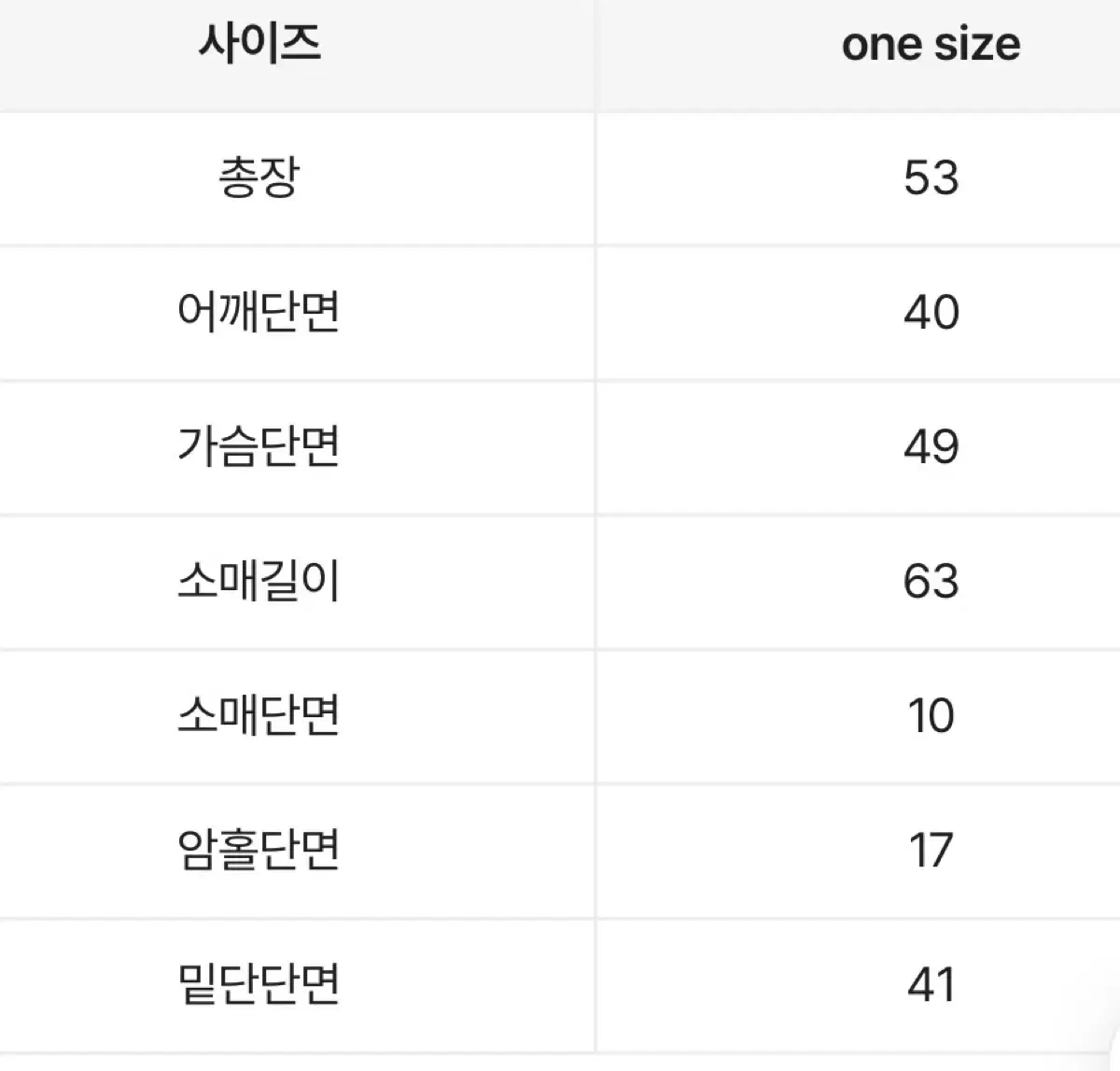This screenshot has height=1071, width=1120.
Task: Click the 소매단면 value 10
Action: (x=931, y=715)
